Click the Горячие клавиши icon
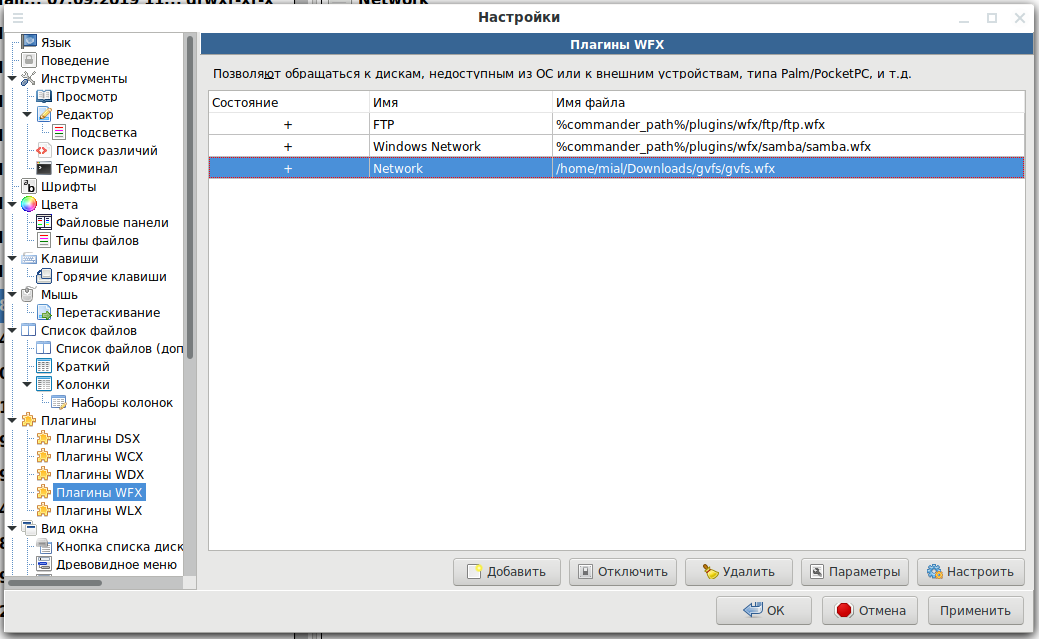The height and width of the screenshot is (639, 1039). [44, 276]
